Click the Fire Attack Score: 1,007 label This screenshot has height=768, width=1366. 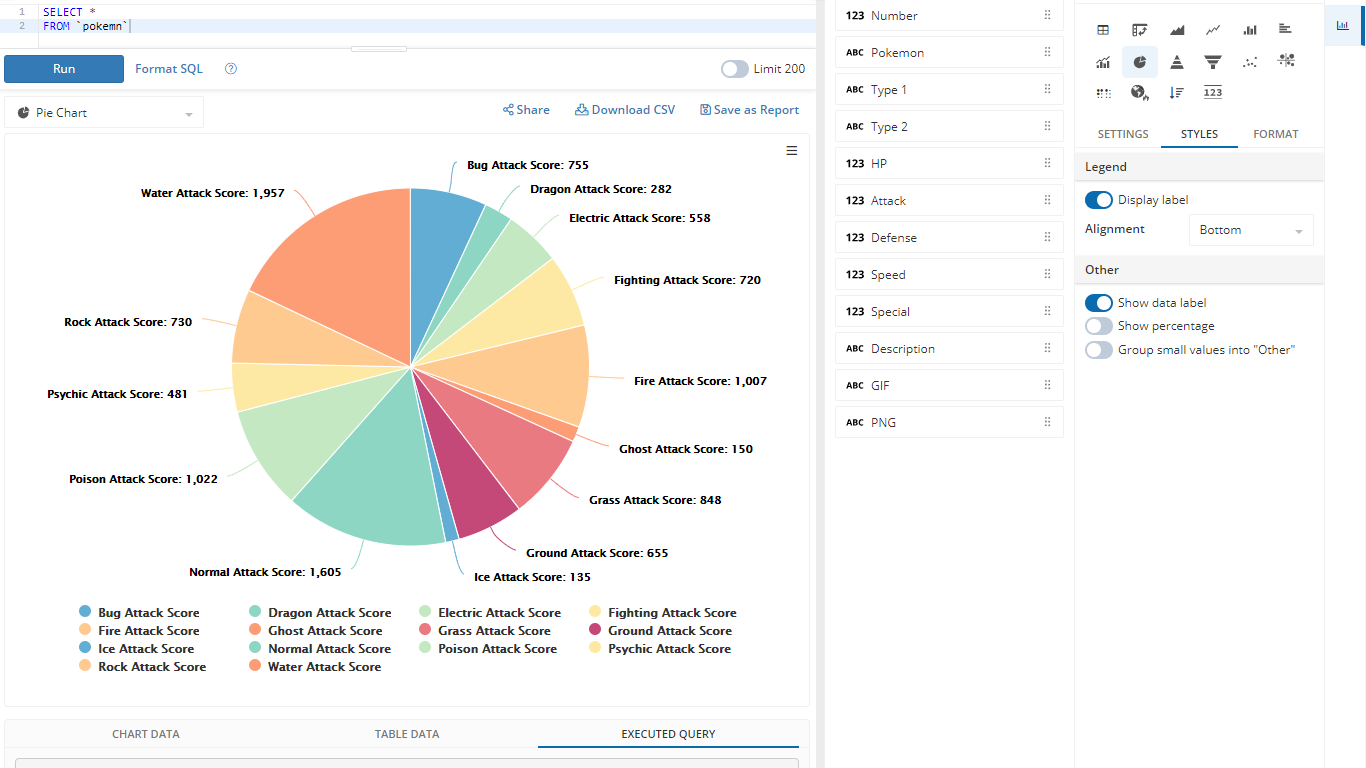click(x=700, y=381)
